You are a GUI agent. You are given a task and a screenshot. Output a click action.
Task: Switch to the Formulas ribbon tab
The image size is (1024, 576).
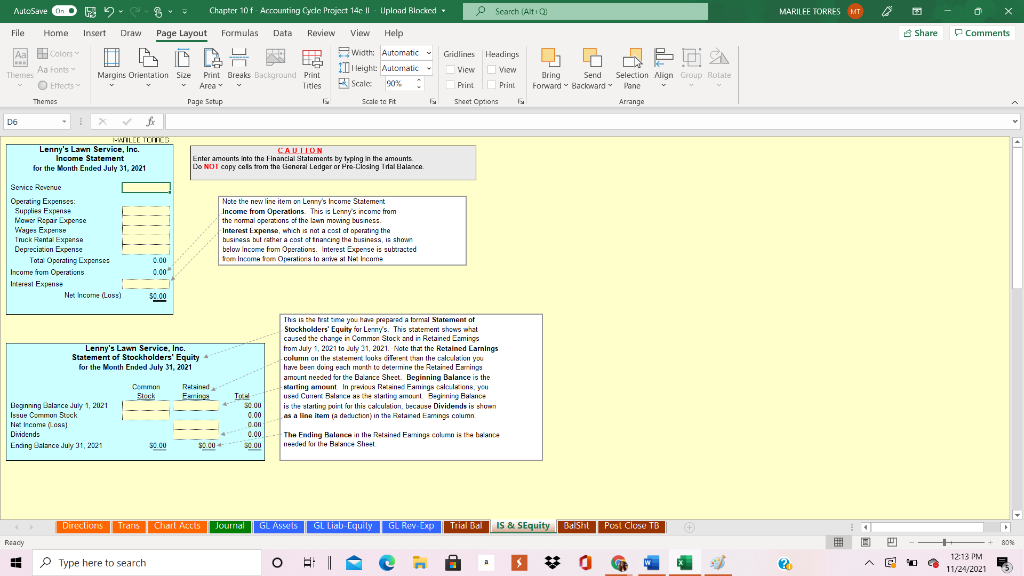tap(240, 32)
